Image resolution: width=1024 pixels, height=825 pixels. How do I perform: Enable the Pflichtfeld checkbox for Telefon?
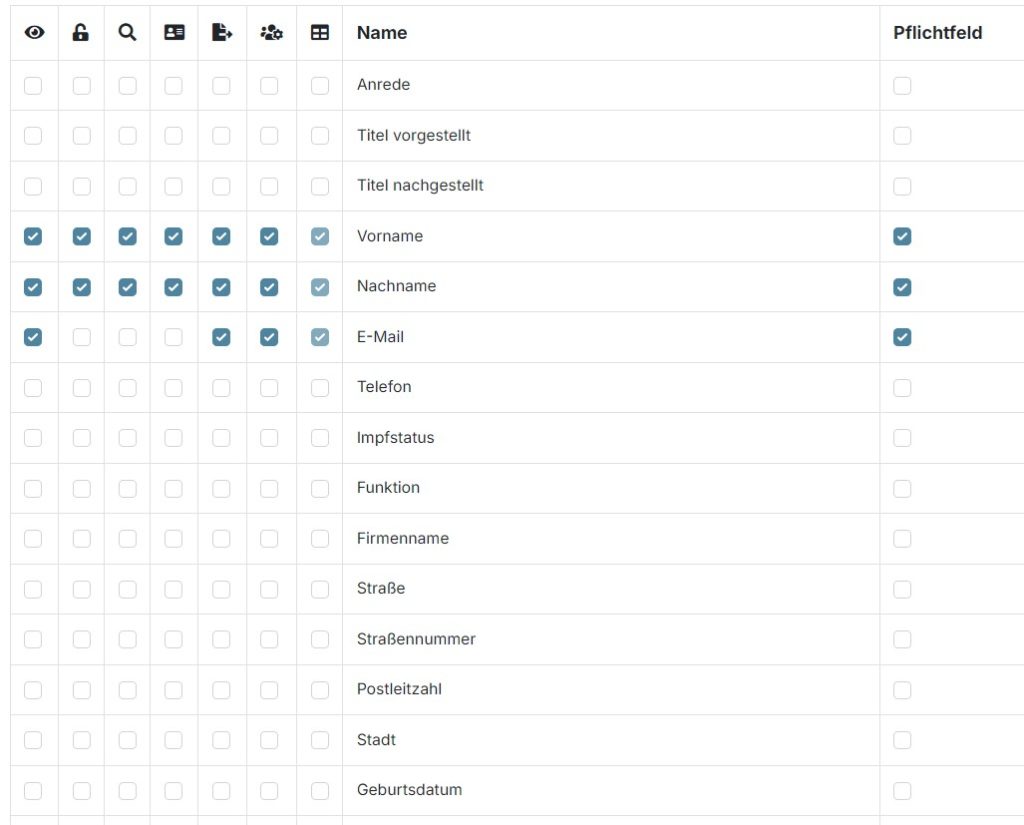click(902, 388)
